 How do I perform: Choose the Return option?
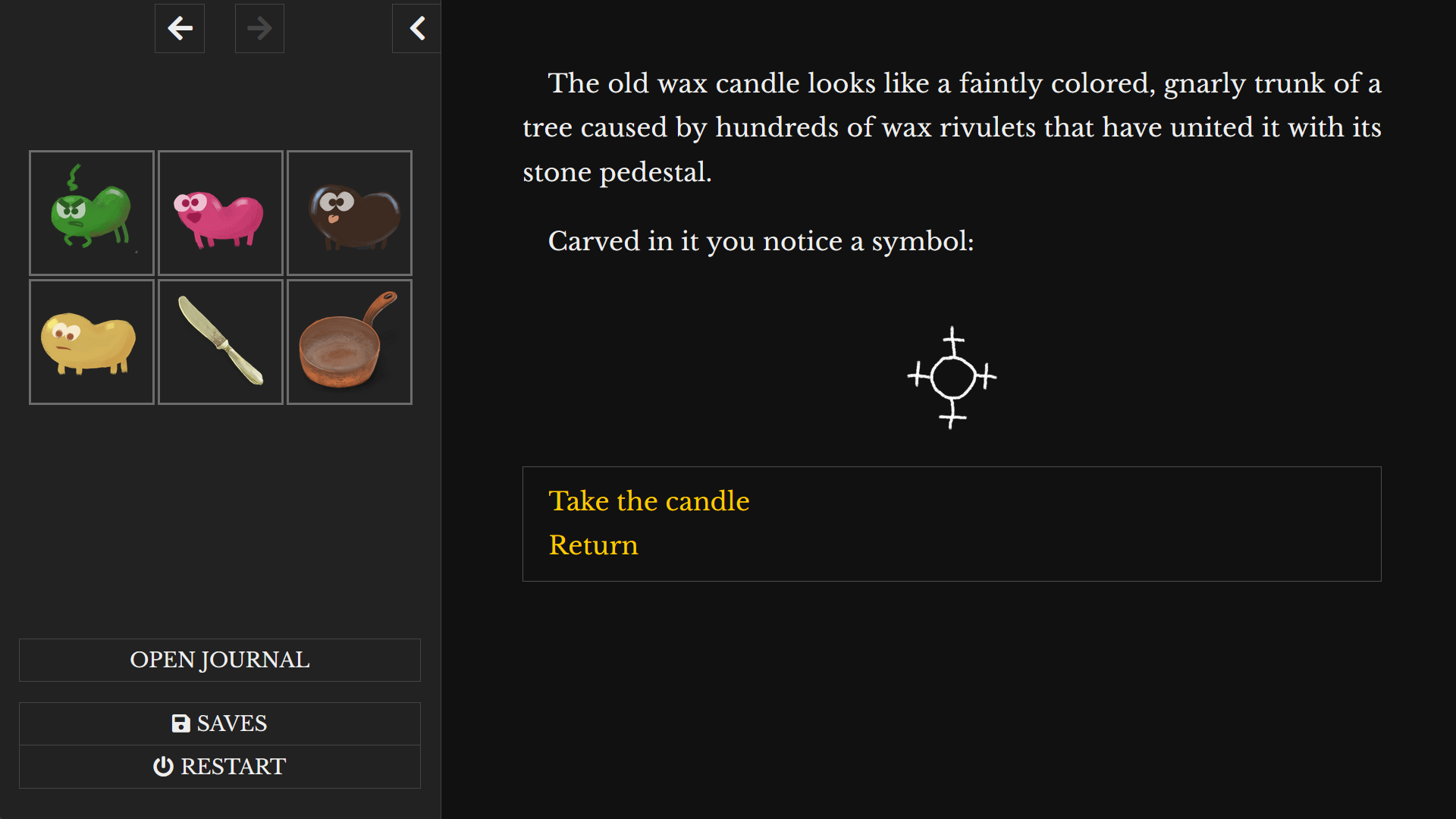coord(594,545)
